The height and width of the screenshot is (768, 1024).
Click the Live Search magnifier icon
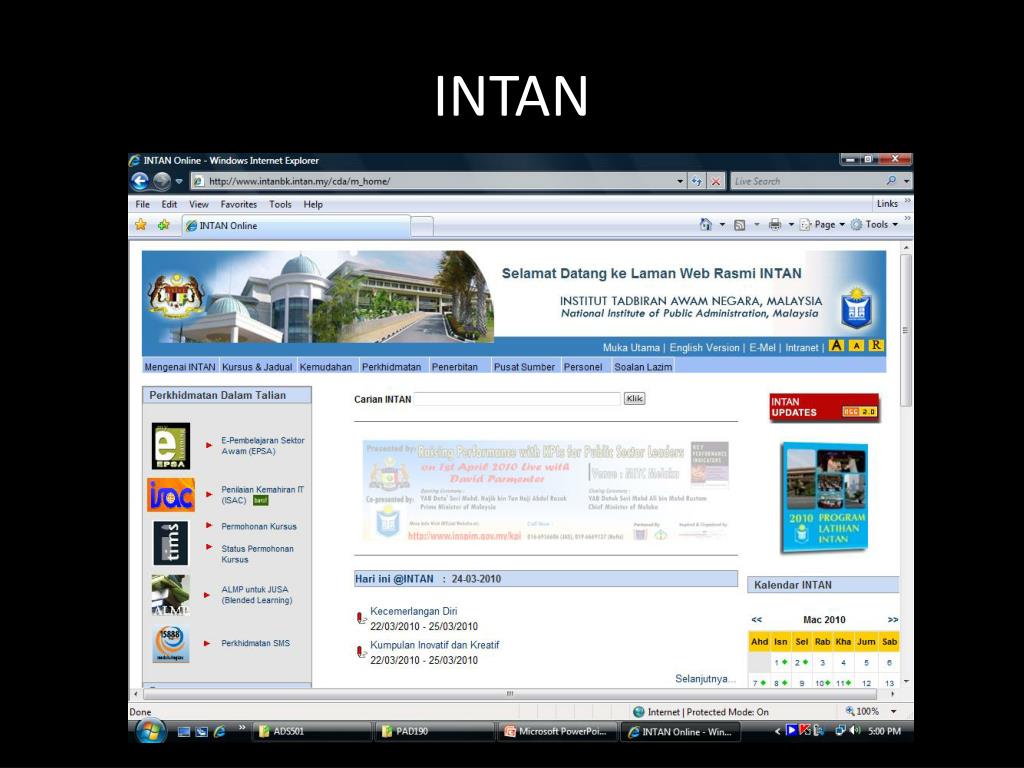tap(891, 181)
